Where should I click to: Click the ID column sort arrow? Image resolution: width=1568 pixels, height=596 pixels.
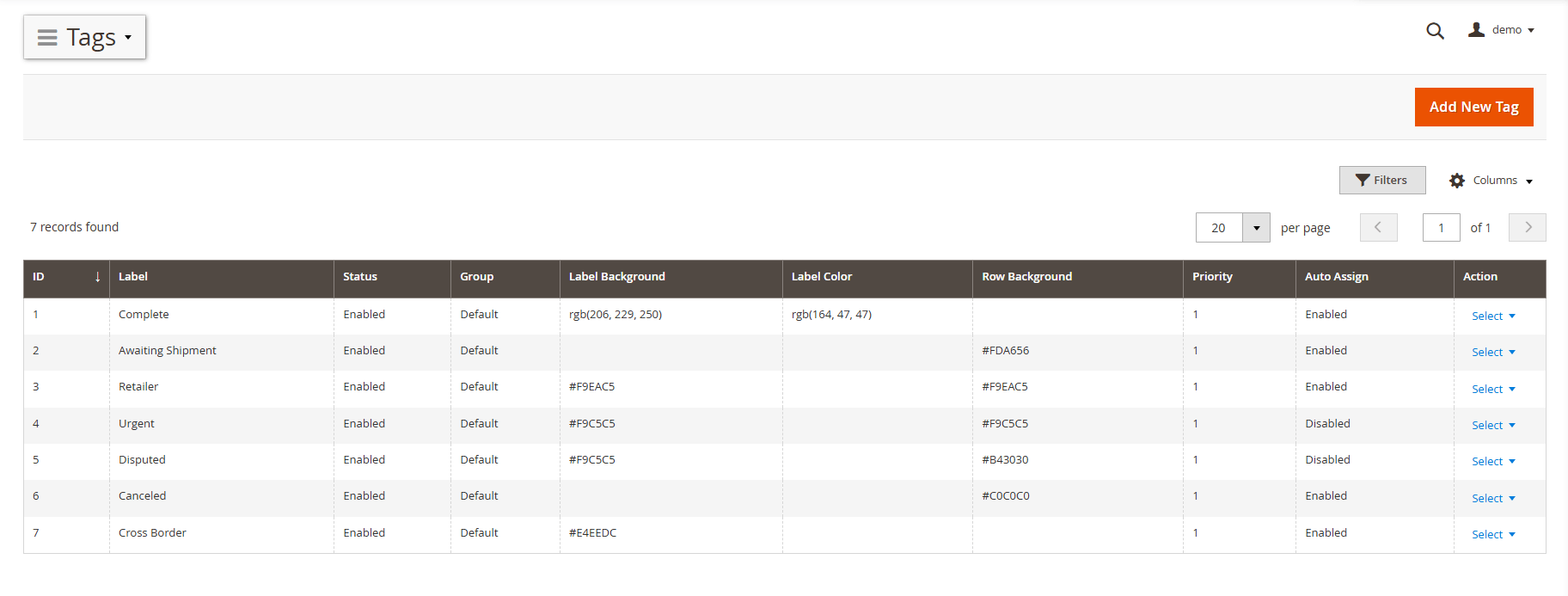pos(97,277)
